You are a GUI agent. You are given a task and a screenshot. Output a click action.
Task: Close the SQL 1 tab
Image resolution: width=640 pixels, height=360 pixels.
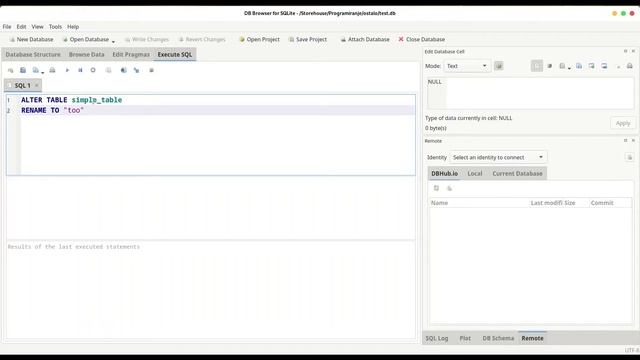(x=36, y=85)
